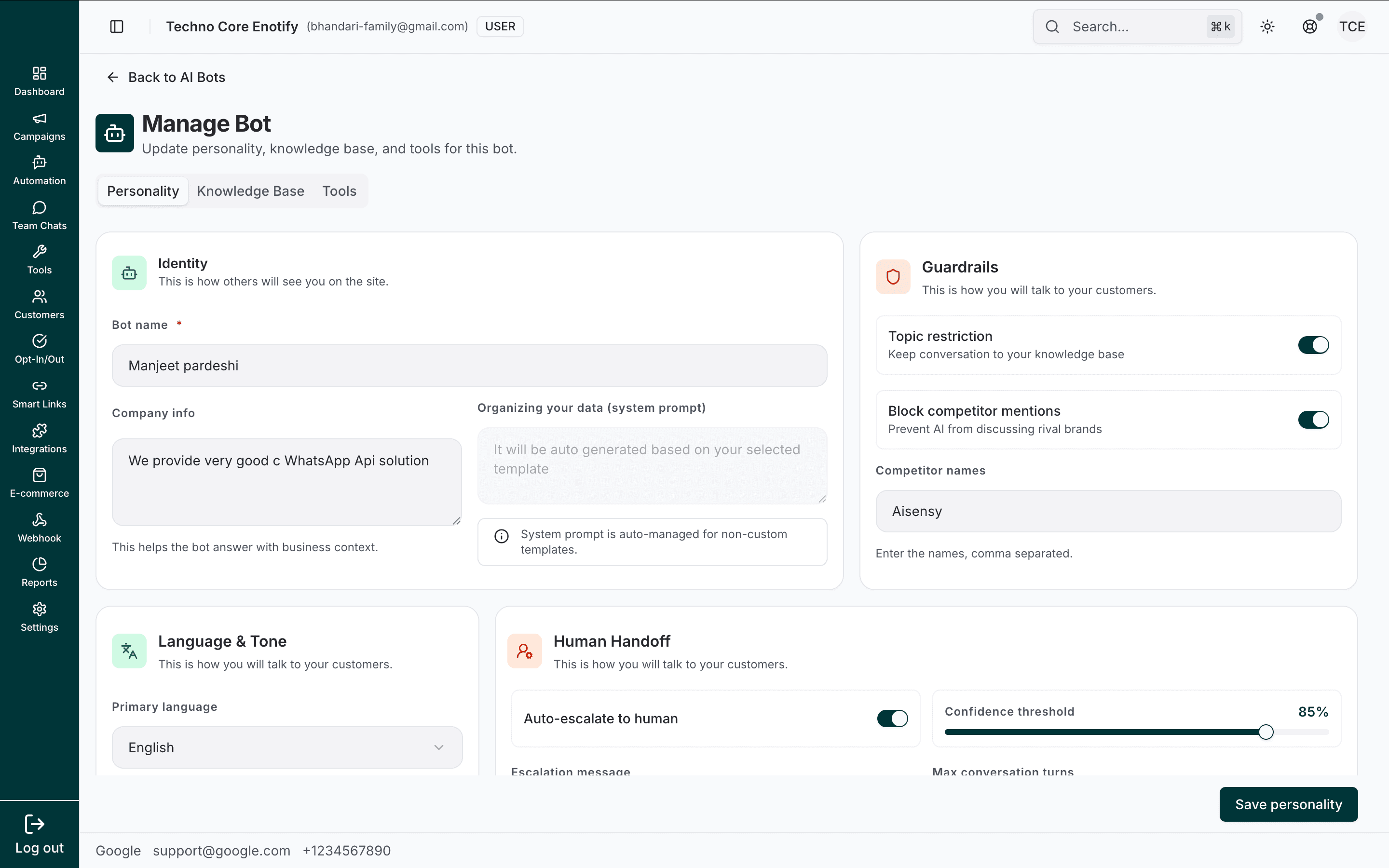
Task: Click the Human Handoff user icon
Action: click(525, 651)
